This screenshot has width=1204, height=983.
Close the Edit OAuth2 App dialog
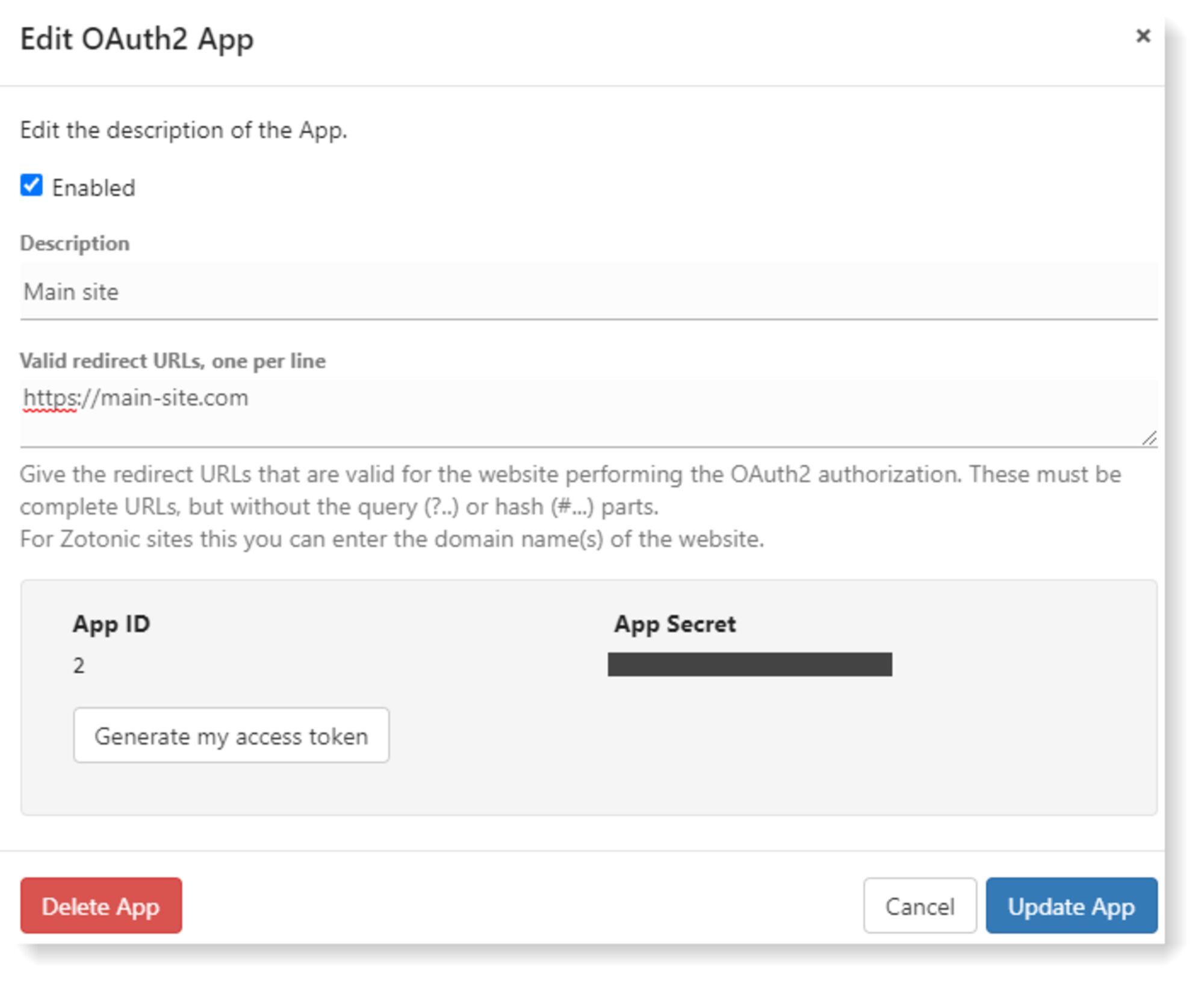point(1143,36)
